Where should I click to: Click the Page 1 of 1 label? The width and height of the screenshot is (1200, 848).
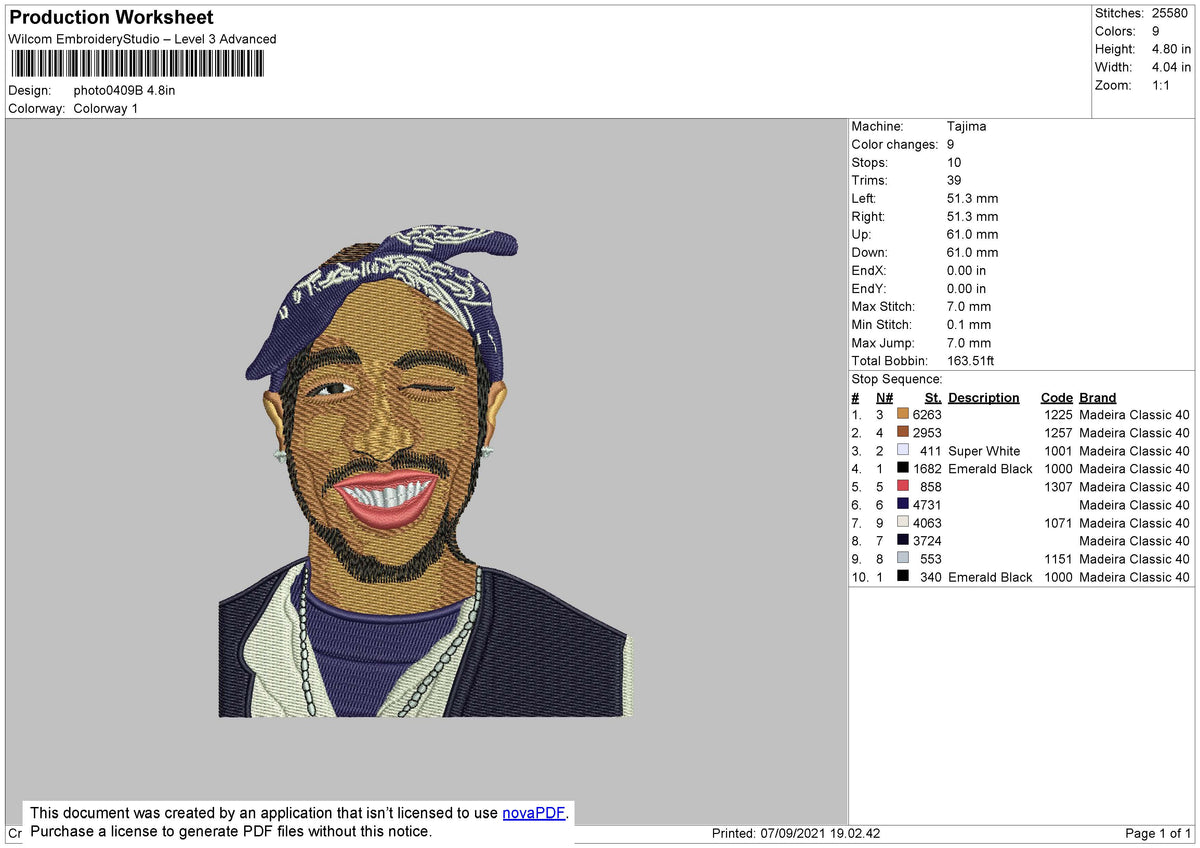1157,833
